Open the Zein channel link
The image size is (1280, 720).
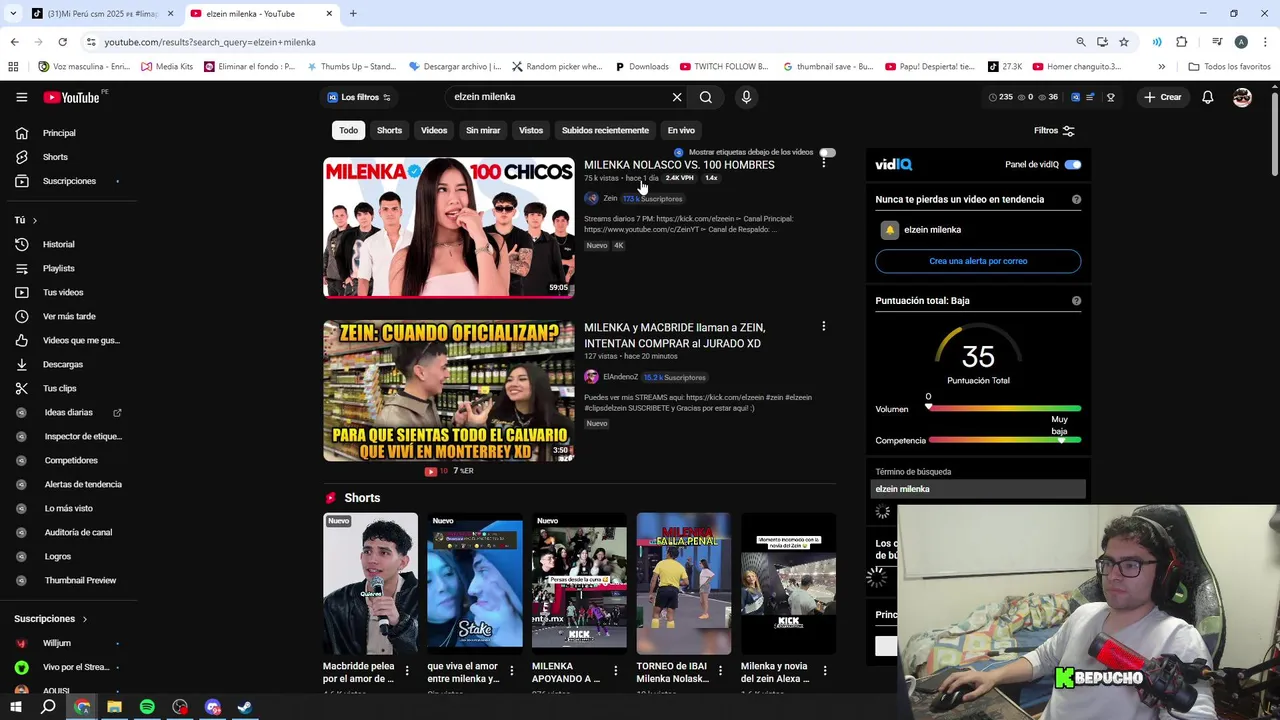point(610,198)
